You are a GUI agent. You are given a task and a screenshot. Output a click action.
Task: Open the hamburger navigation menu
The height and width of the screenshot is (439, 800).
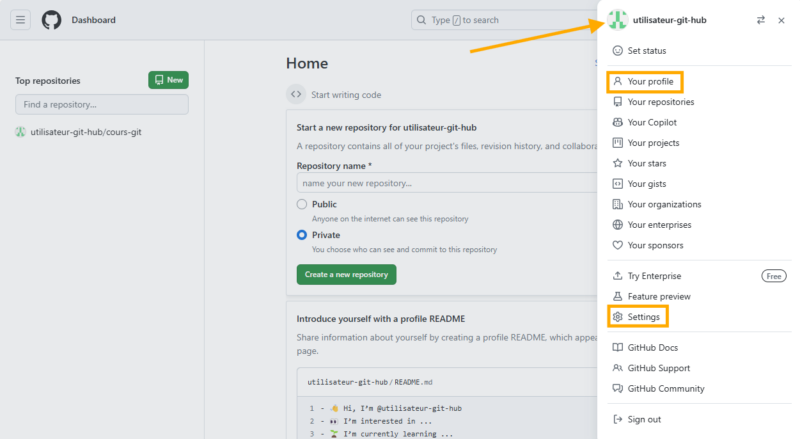pos(20,20)
